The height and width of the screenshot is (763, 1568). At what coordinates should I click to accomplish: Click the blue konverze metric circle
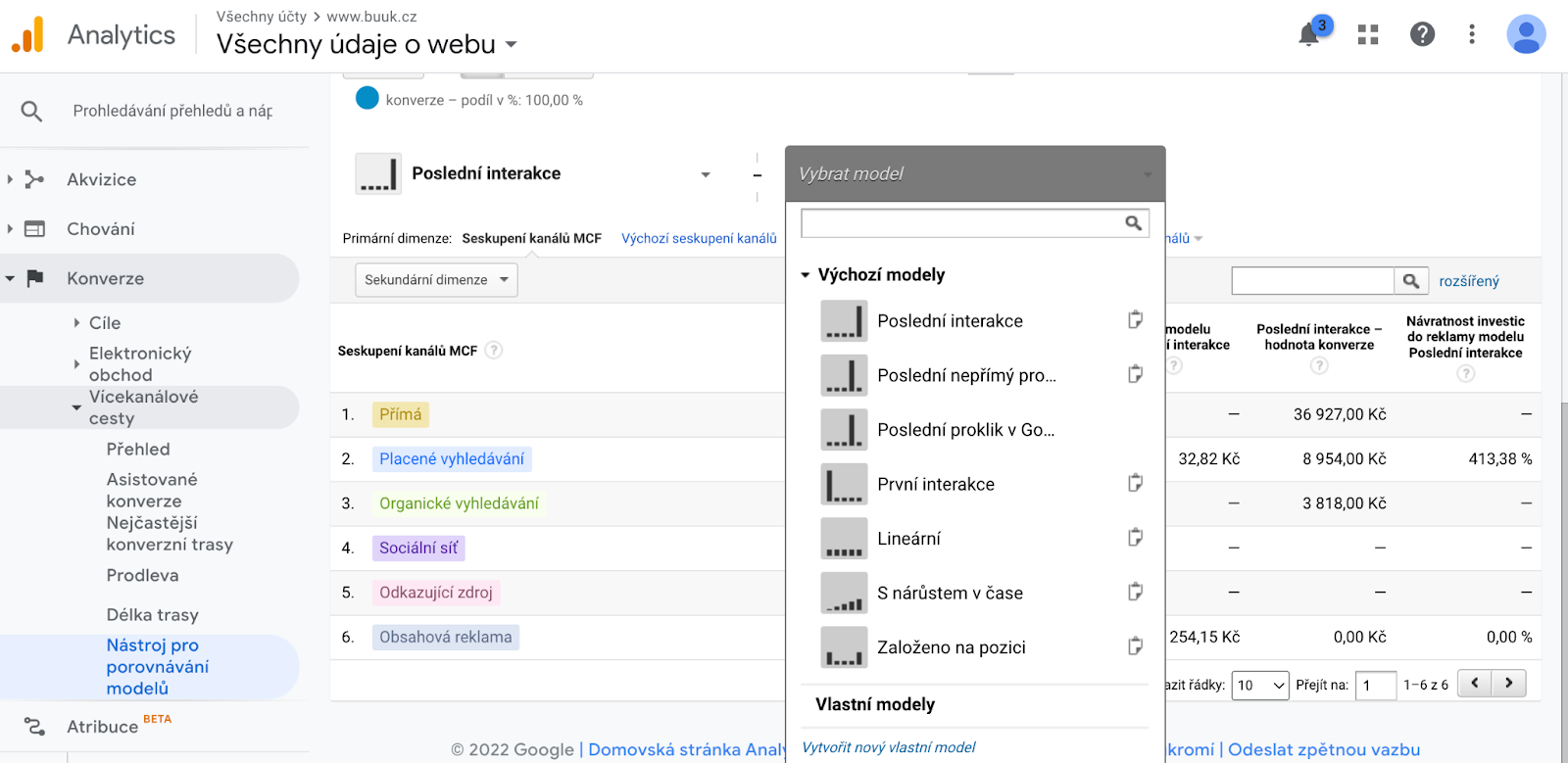tap(367, 99)
